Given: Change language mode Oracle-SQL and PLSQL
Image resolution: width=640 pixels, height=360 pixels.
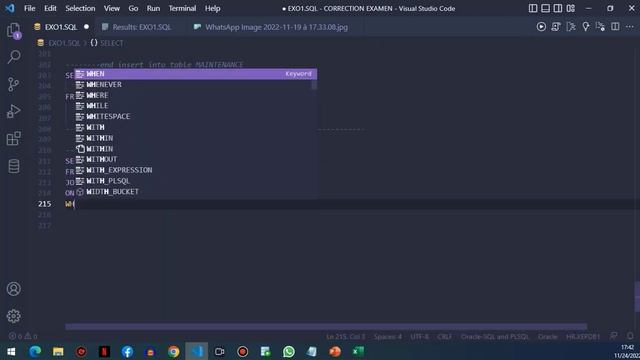Looking at the screenshot, I should click(495, 337).
